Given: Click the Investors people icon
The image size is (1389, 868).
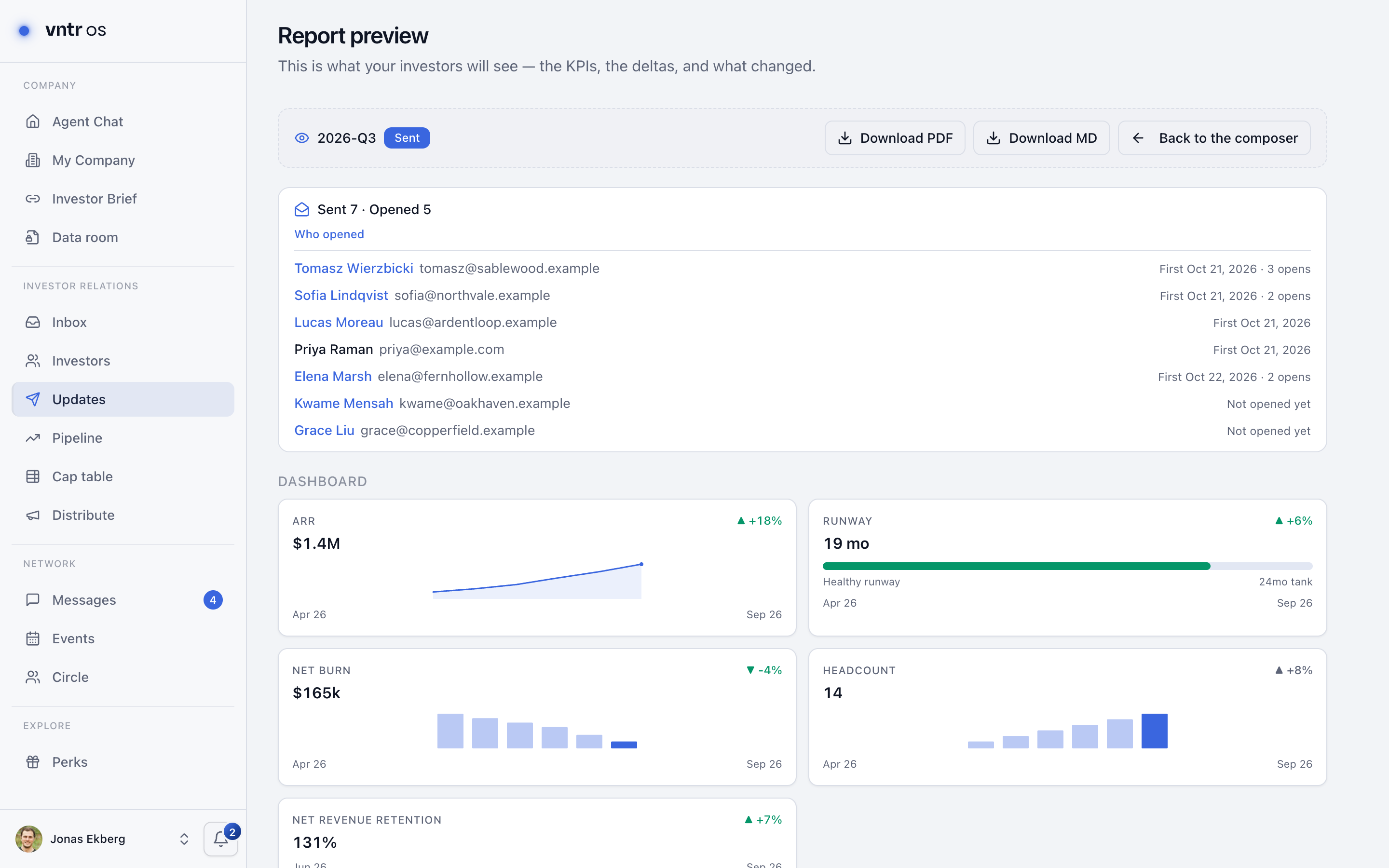Looking at the screenshot, I should coord(33,361).
